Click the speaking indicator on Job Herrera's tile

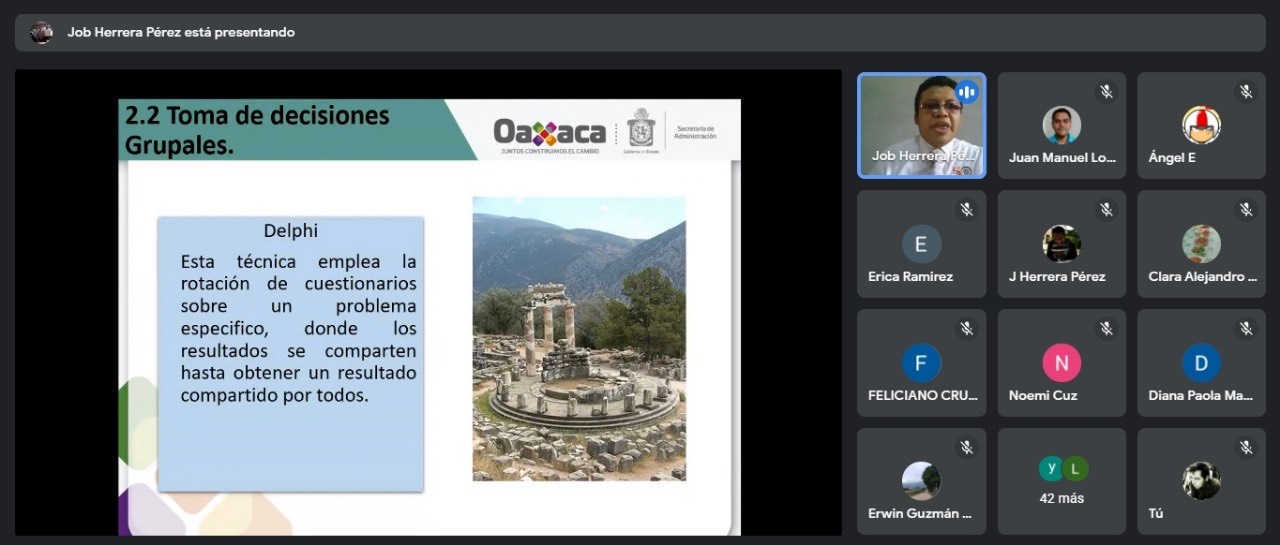click(x=966, y=92)
